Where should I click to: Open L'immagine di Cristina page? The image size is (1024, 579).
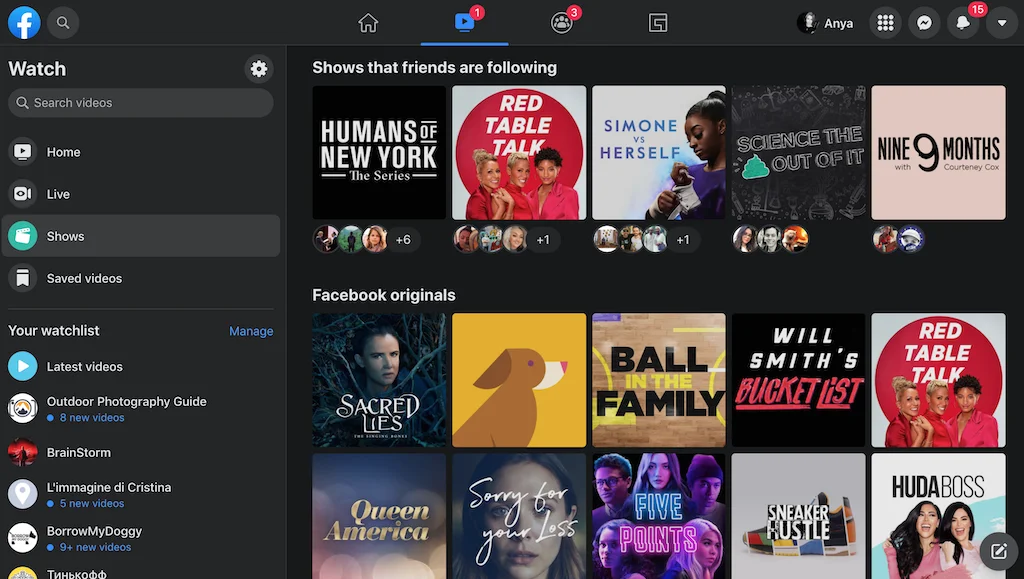(140, 495)
